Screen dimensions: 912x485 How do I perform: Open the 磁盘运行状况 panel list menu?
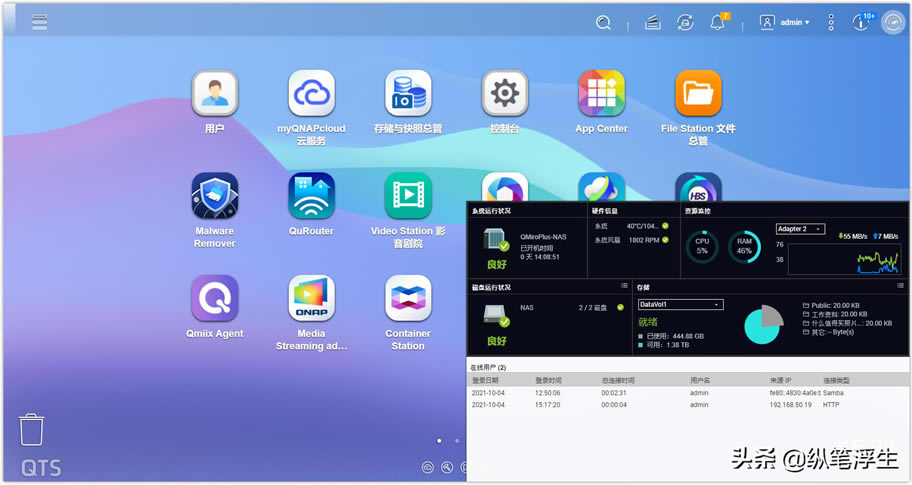[x=624, y=286]
